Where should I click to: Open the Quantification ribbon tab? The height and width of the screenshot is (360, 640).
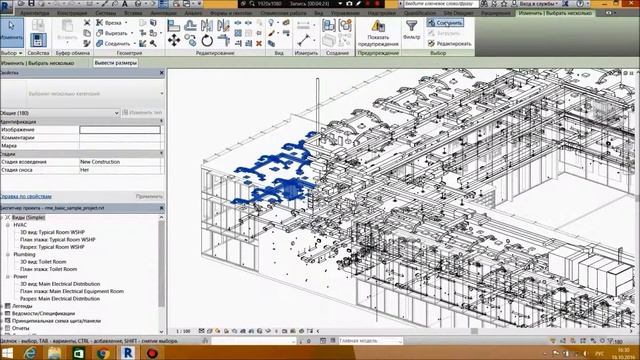[x=420, y=13]
